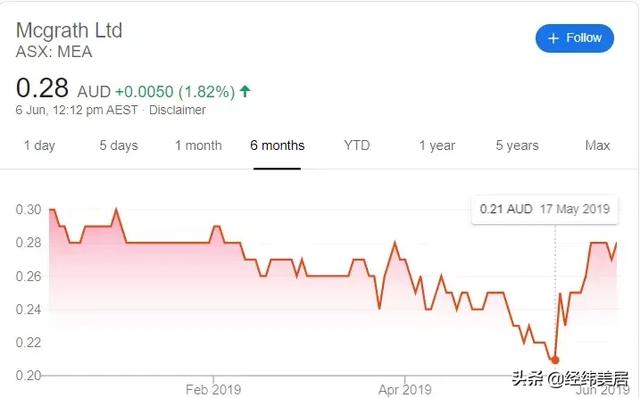Select the 1 day range tab
This screenshot has height=398, width=640.
tap(39, 145)
